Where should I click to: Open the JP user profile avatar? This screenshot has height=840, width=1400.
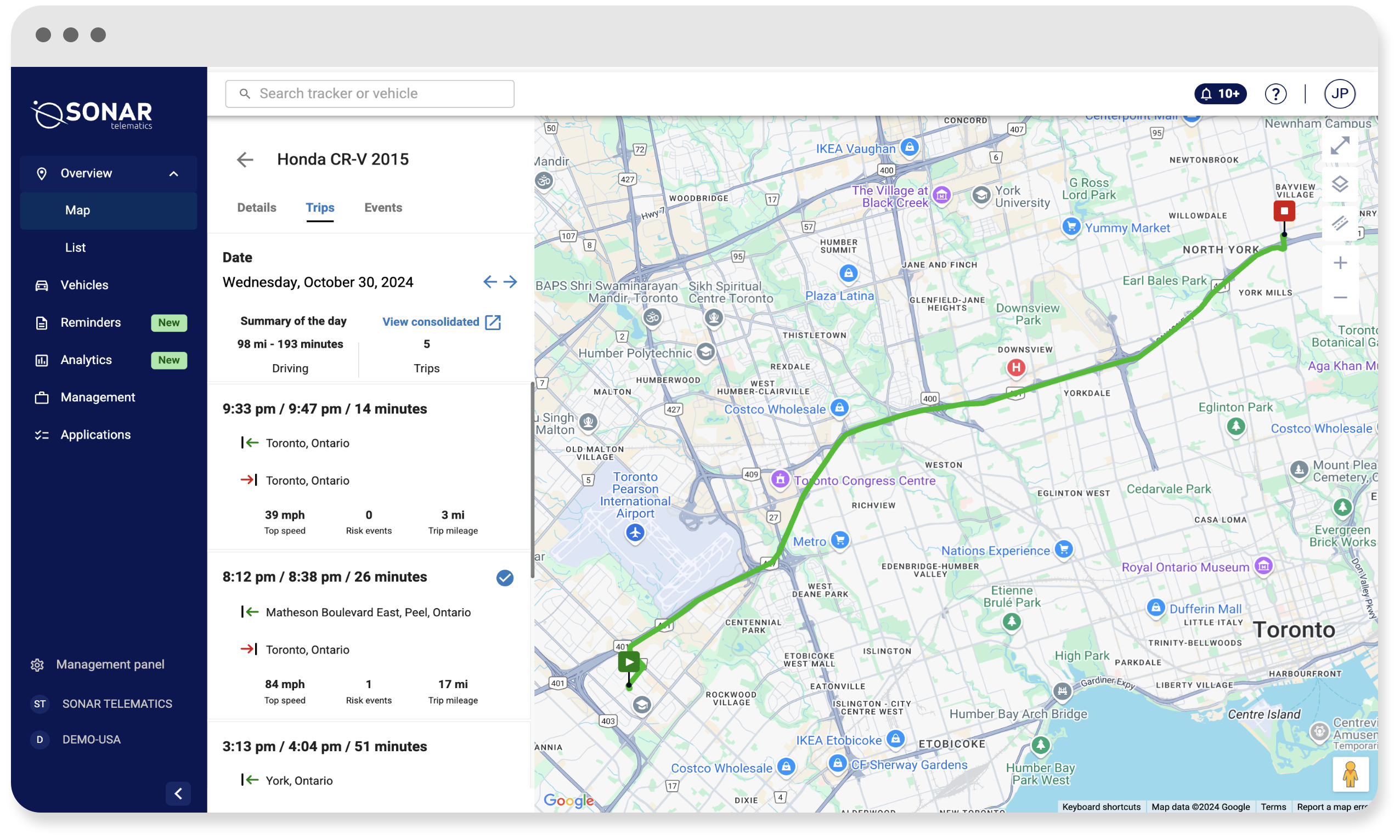tap(1339, 93)
